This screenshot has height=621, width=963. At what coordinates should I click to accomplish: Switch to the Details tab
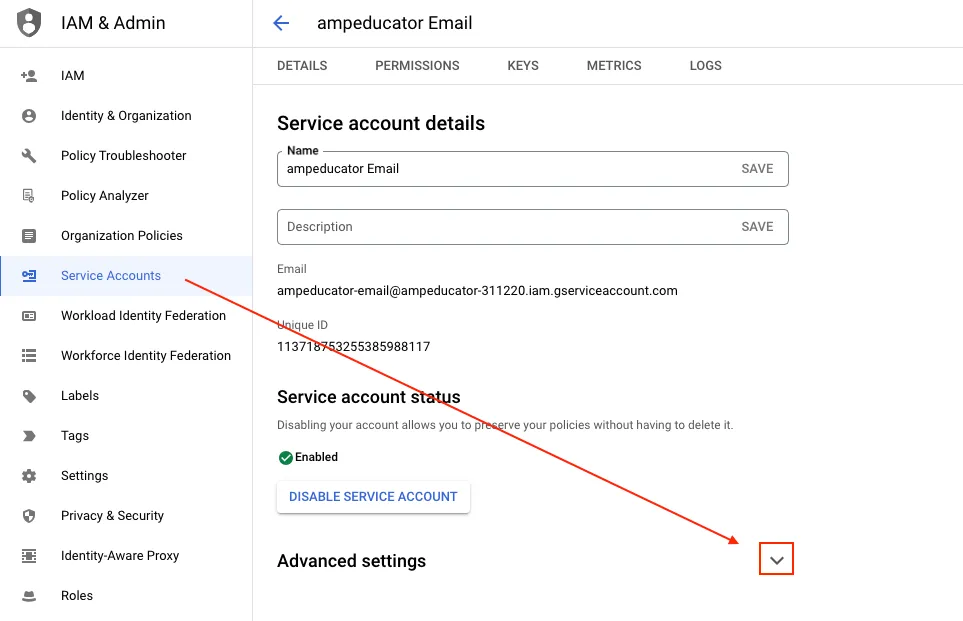pos(302,66)
